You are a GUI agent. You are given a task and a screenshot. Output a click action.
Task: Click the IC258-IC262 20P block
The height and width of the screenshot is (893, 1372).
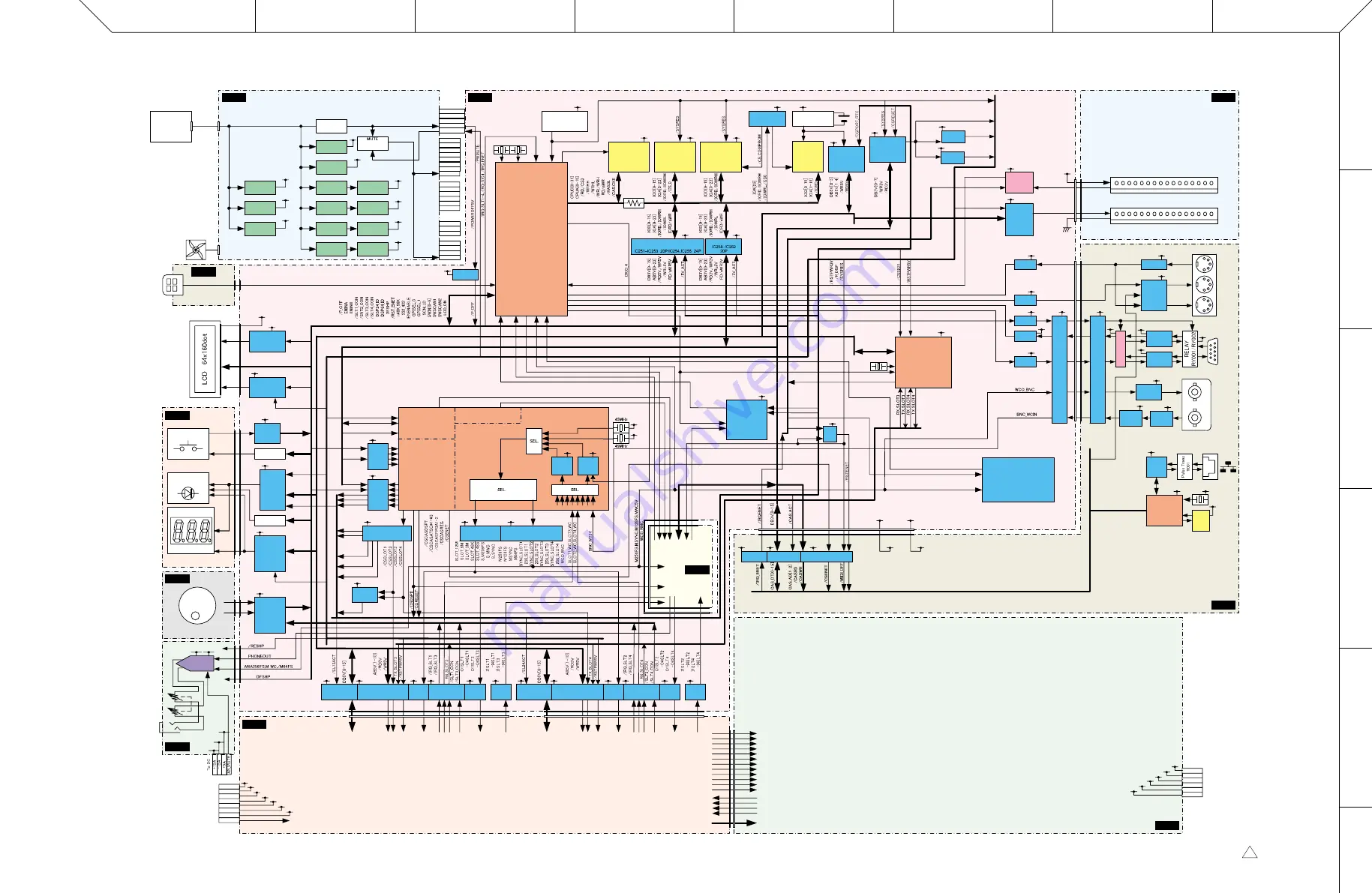[723, 247]
